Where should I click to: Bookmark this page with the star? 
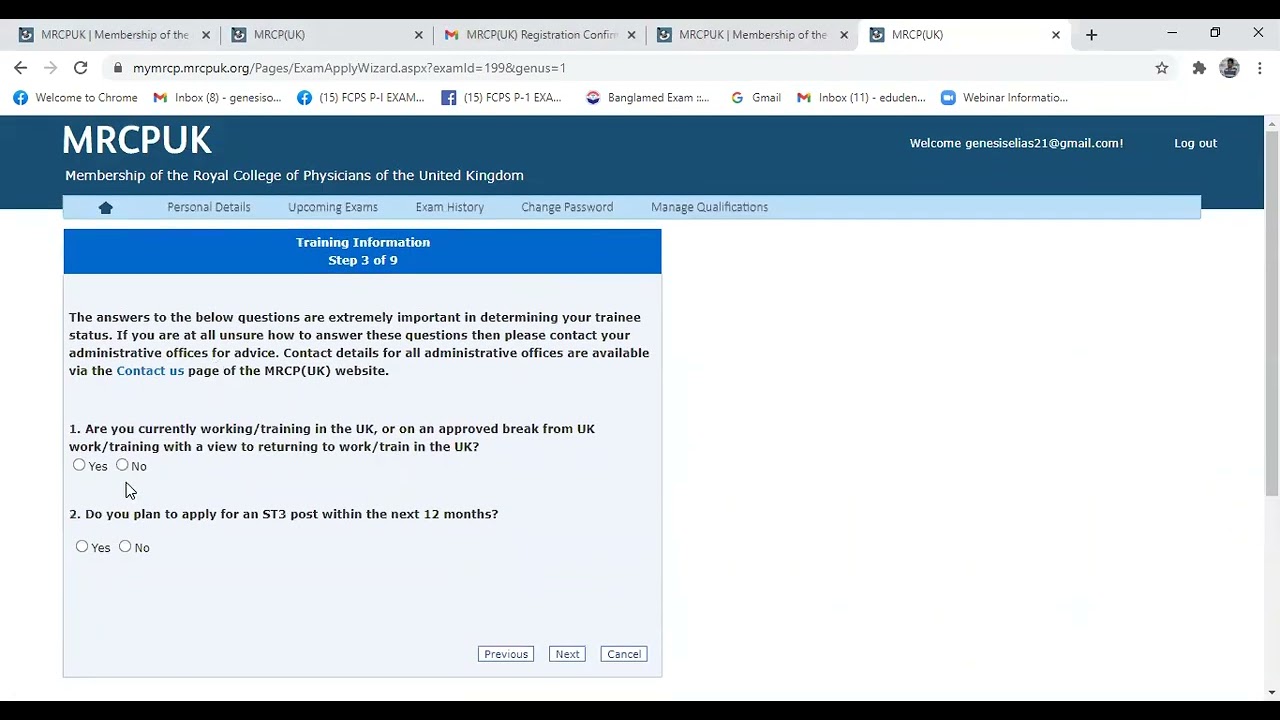click(1162, 68)
